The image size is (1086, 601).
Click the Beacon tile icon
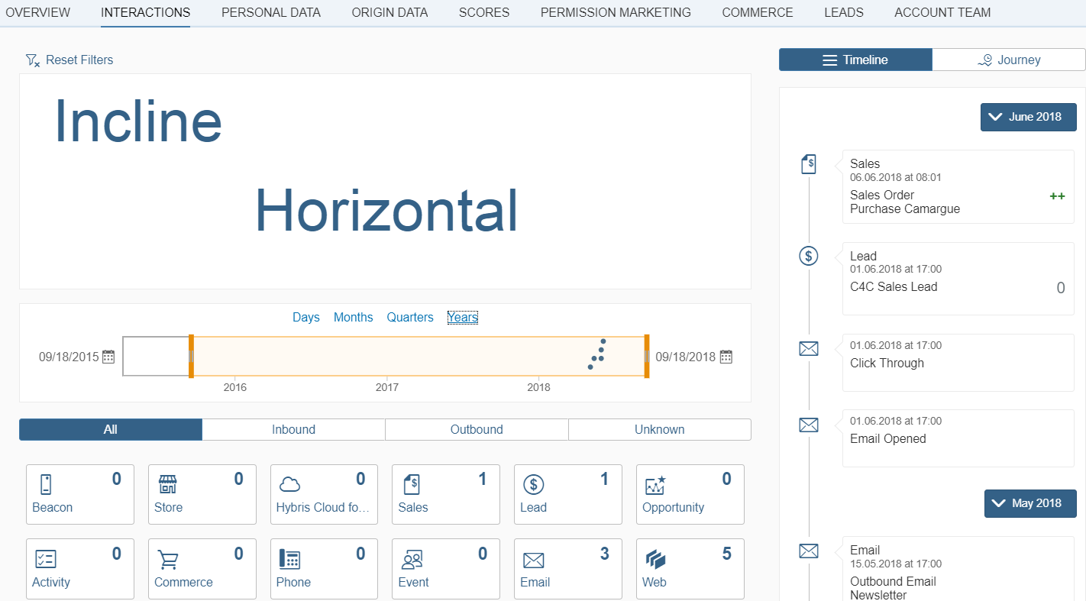(x=46, y=485)
